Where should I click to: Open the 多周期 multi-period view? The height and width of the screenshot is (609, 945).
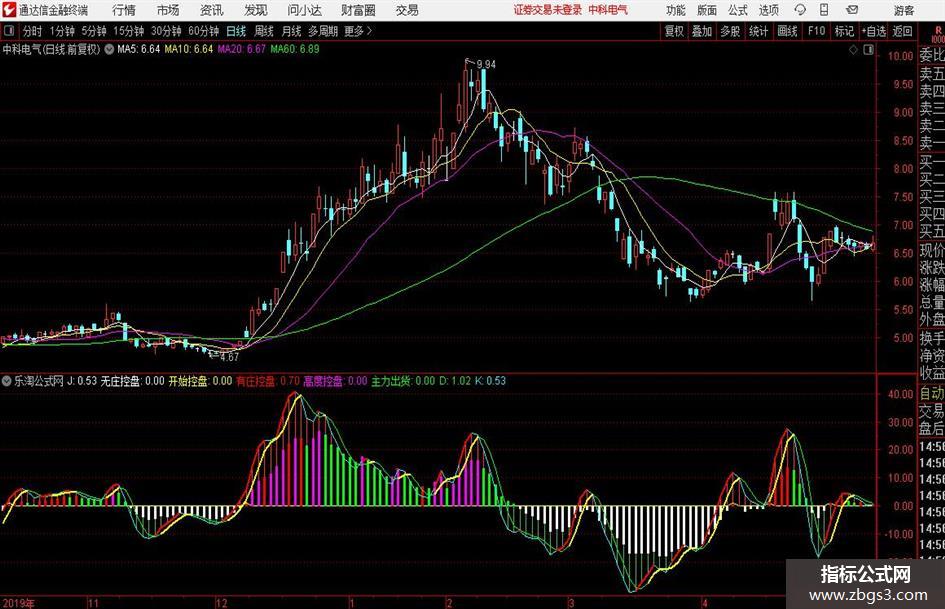coord(323,31)
